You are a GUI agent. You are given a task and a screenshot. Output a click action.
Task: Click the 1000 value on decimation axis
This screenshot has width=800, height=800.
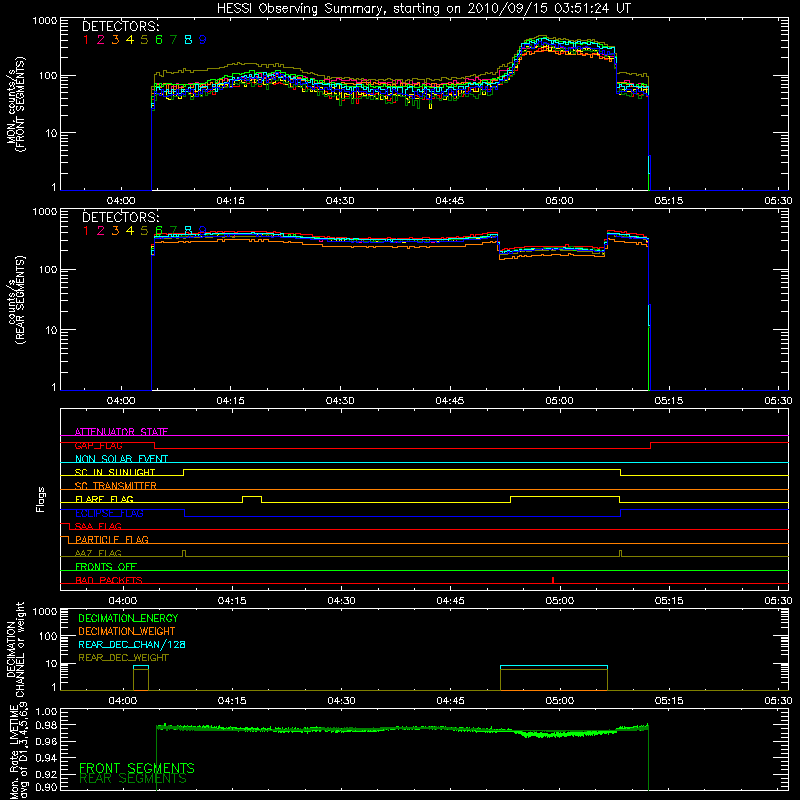44,611
